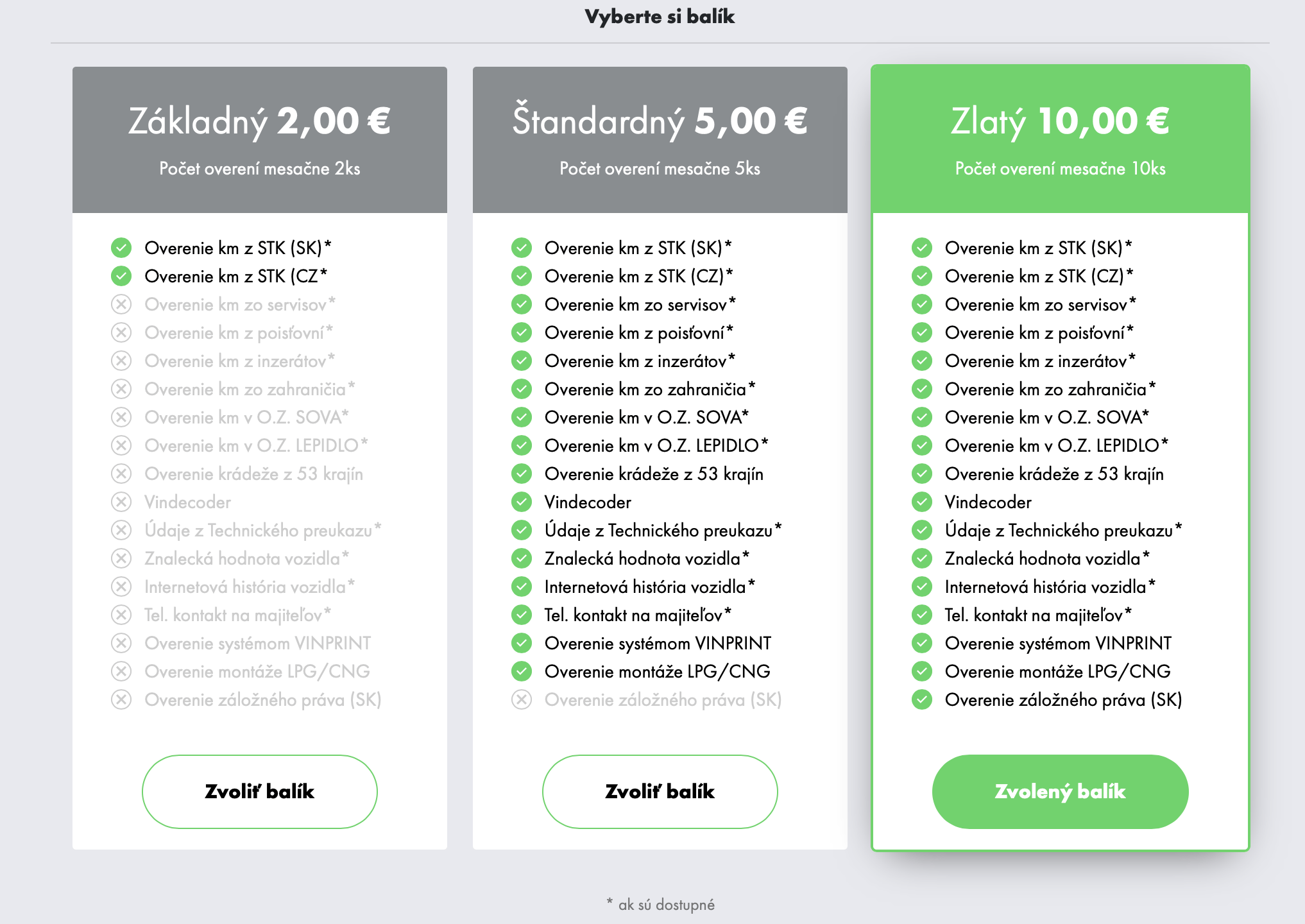This screenshot has width=1305, height=924.
Task: Click the Vyberte si balík heading
Action: click(x=660, y=17)
